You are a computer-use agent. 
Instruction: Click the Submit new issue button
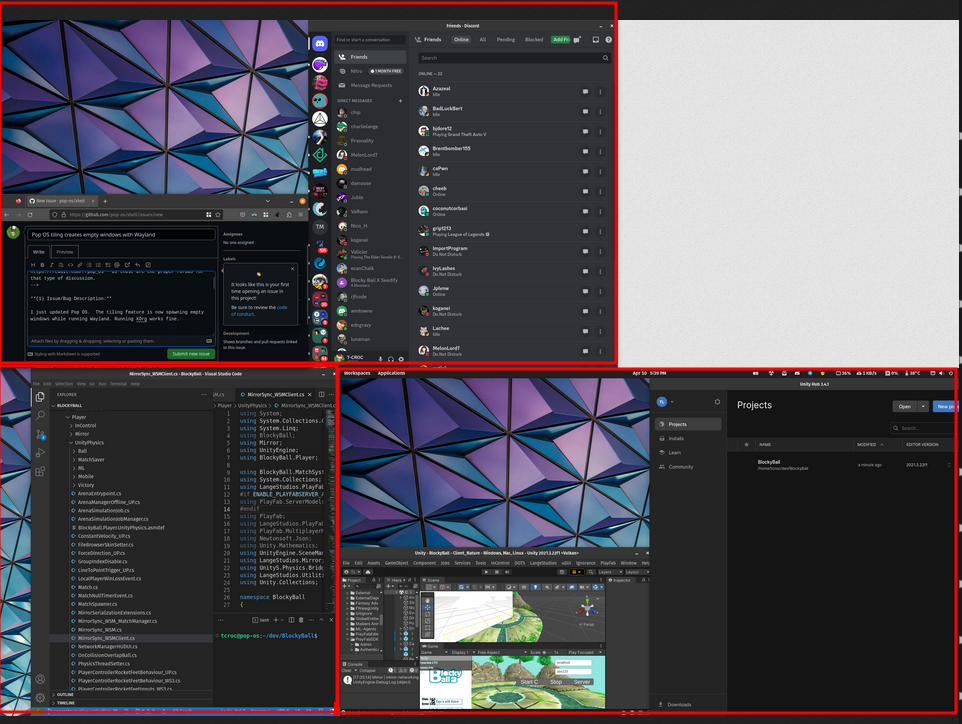pyautogui.click(x=189, y=354)
